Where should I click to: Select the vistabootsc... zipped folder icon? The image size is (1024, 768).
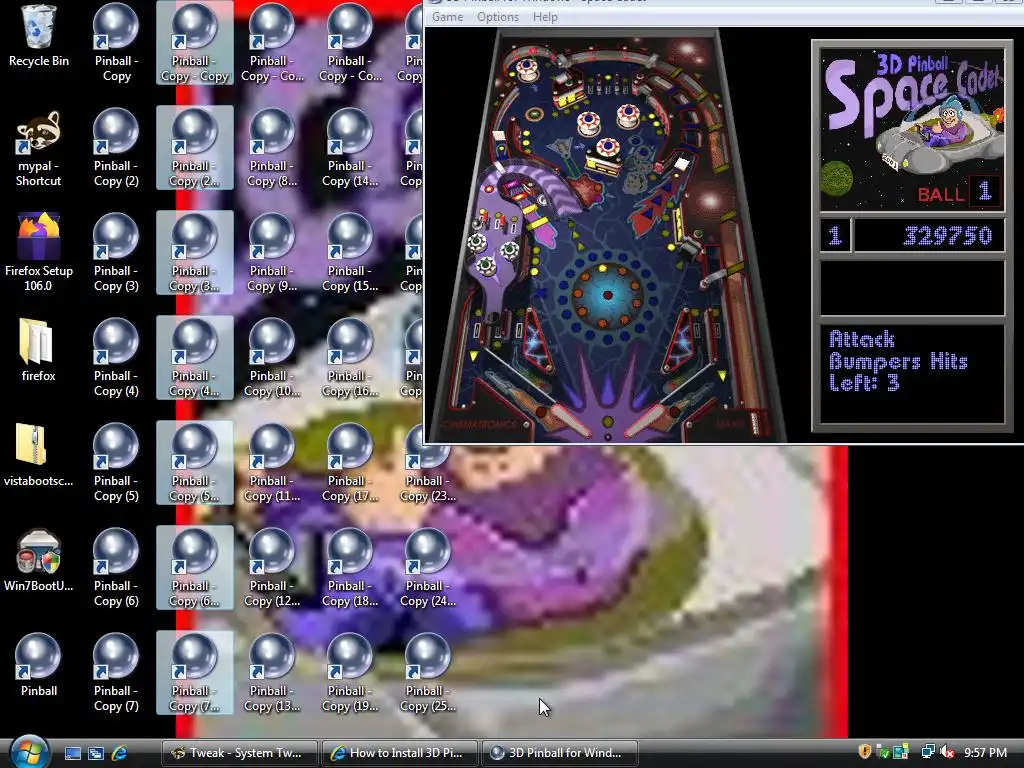tap(39, 455)
